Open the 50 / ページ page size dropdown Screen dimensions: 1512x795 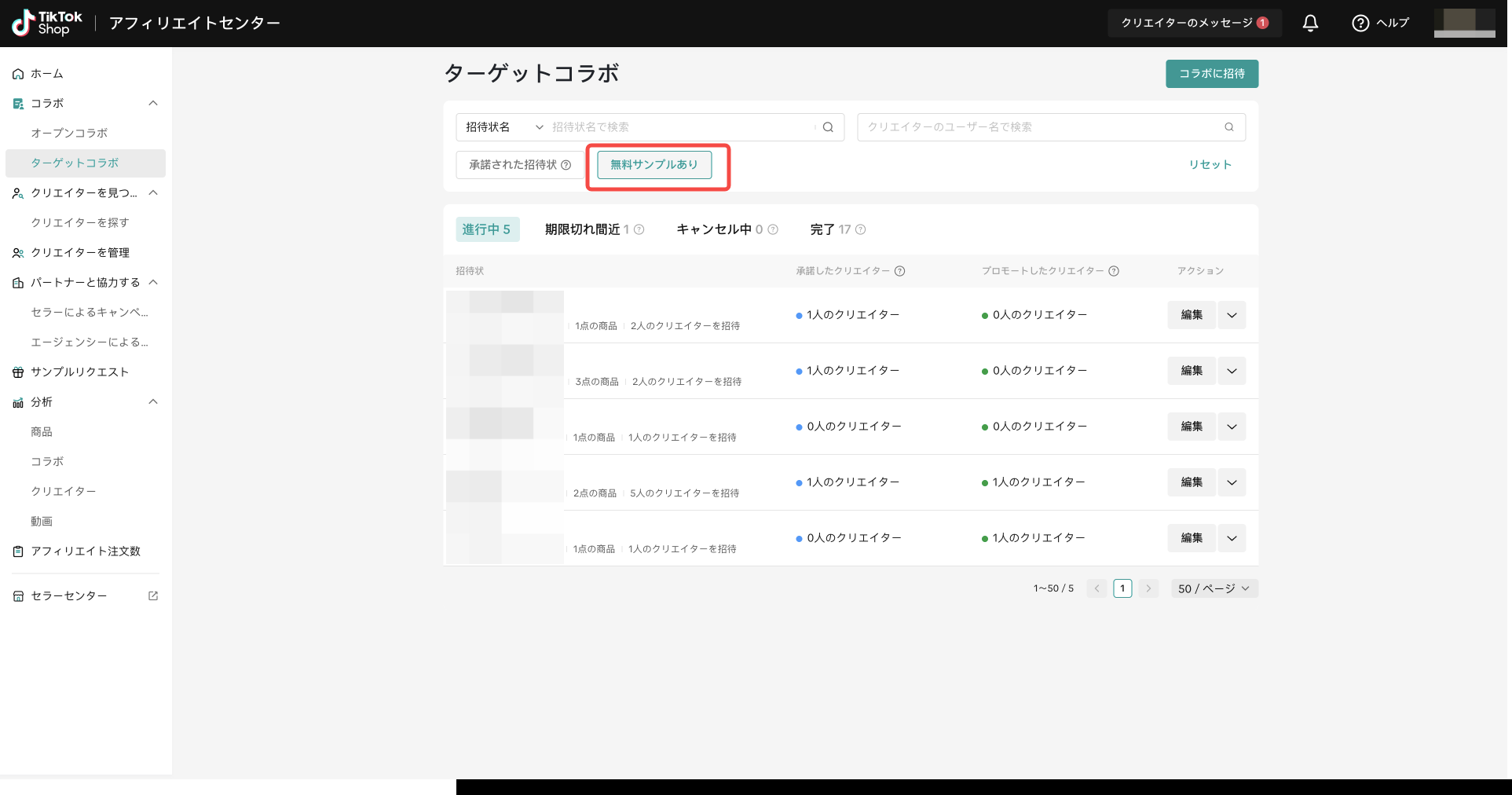point(1214,588)
